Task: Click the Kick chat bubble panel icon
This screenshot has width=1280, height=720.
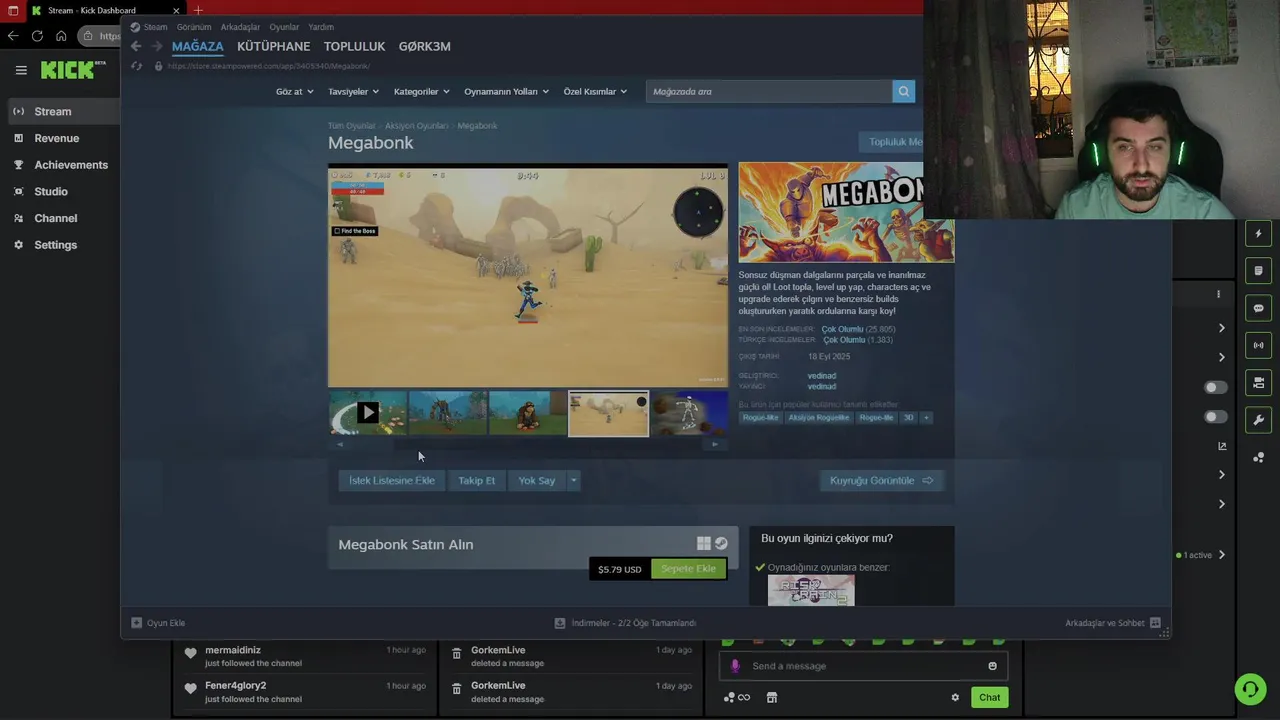Action: (1259, 308)
